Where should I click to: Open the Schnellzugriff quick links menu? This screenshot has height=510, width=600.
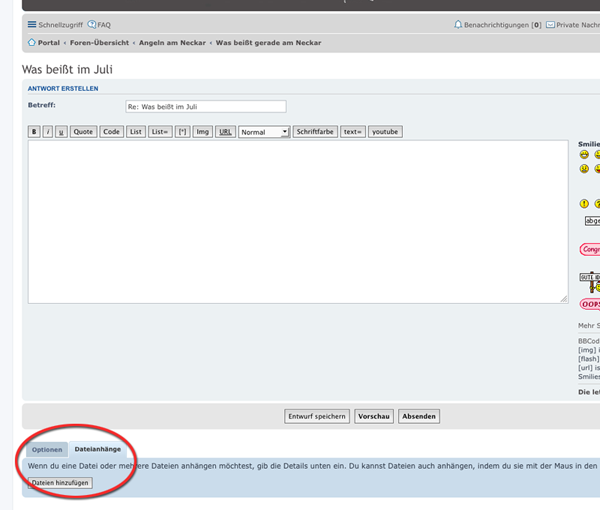coord(60,25)
